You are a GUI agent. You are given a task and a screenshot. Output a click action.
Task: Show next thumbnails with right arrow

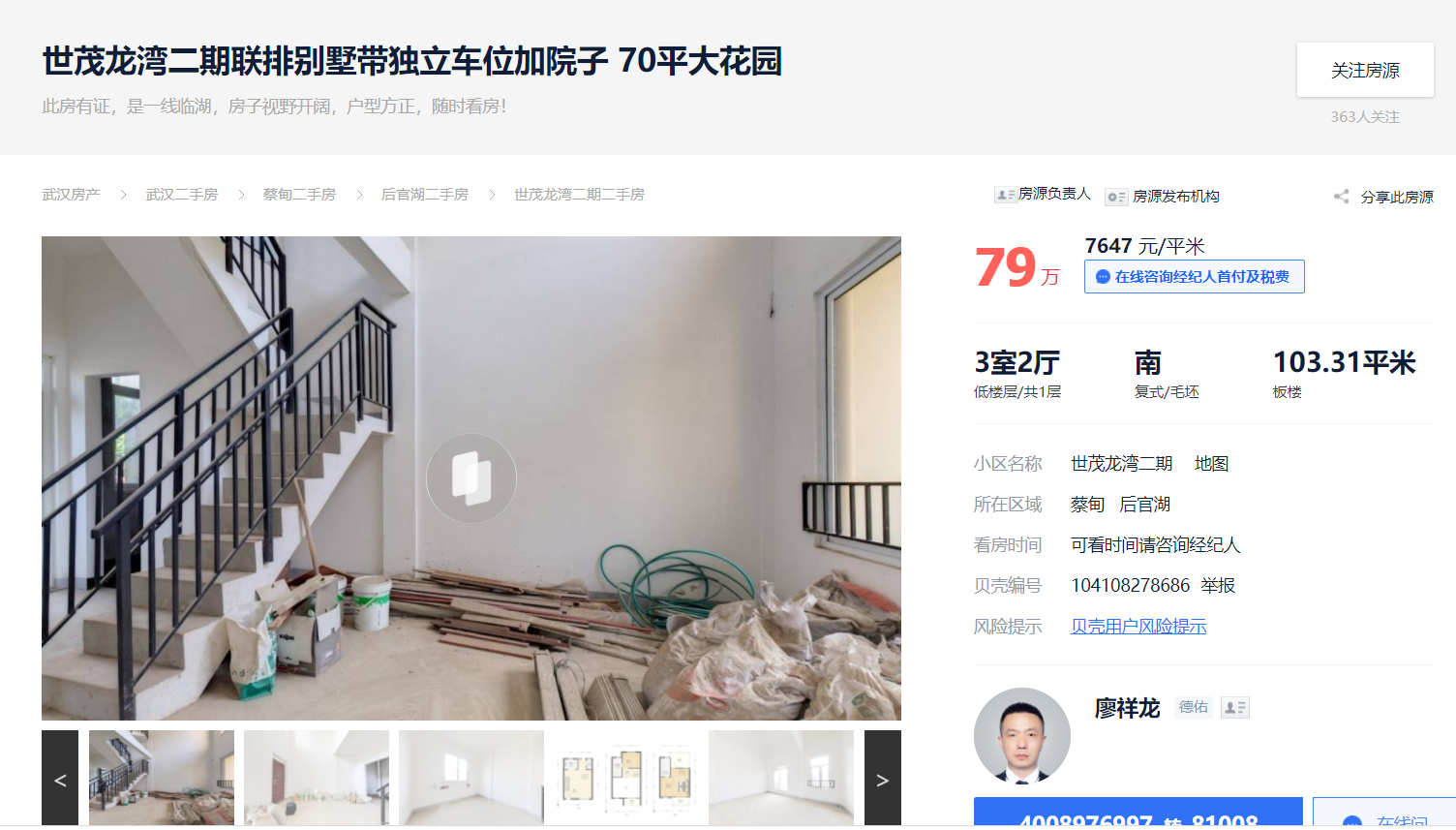coord(882,780)
